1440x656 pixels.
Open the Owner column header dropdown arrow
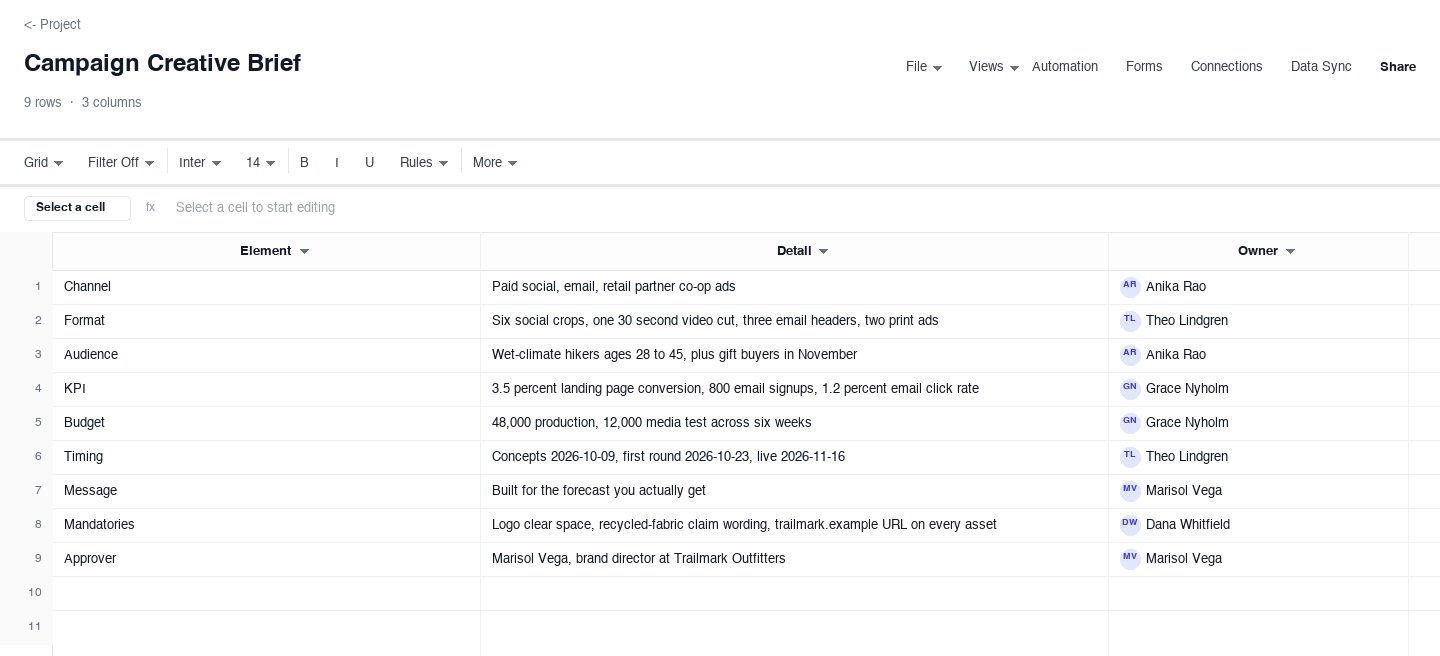click(x=1290, y=252)
